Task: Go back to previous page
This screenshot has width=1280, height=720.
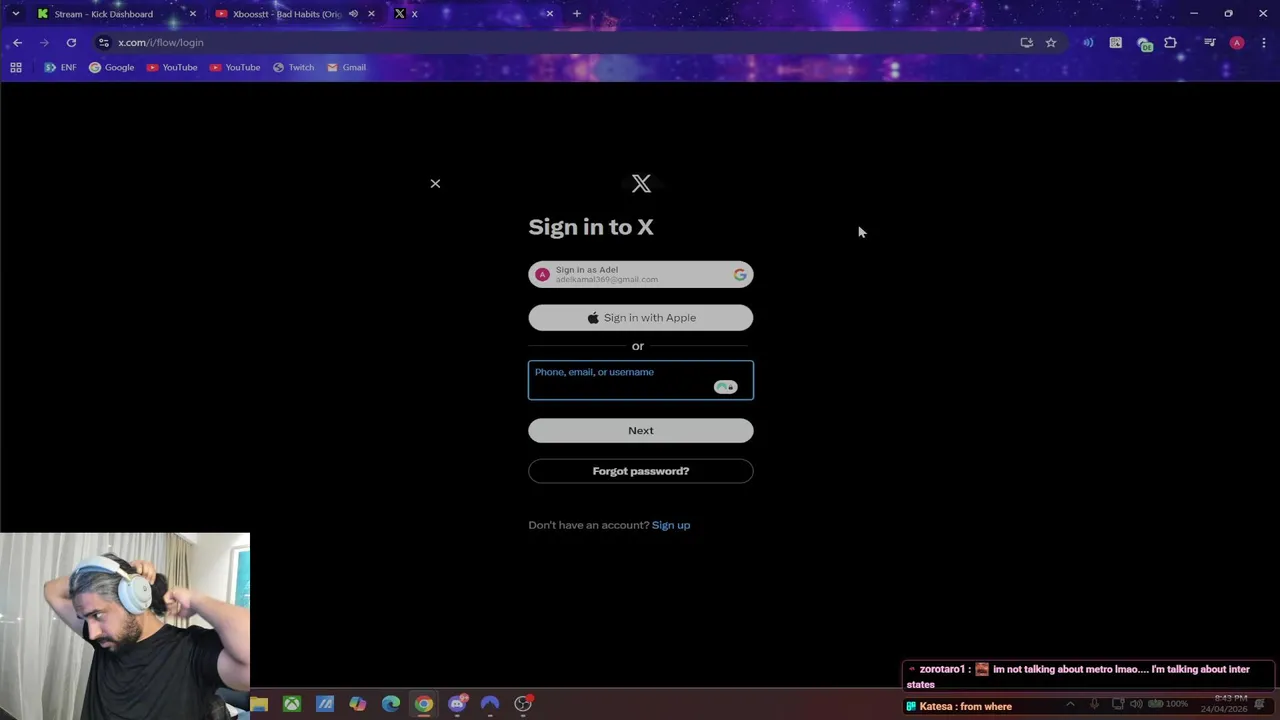Action: pos(18,43)
